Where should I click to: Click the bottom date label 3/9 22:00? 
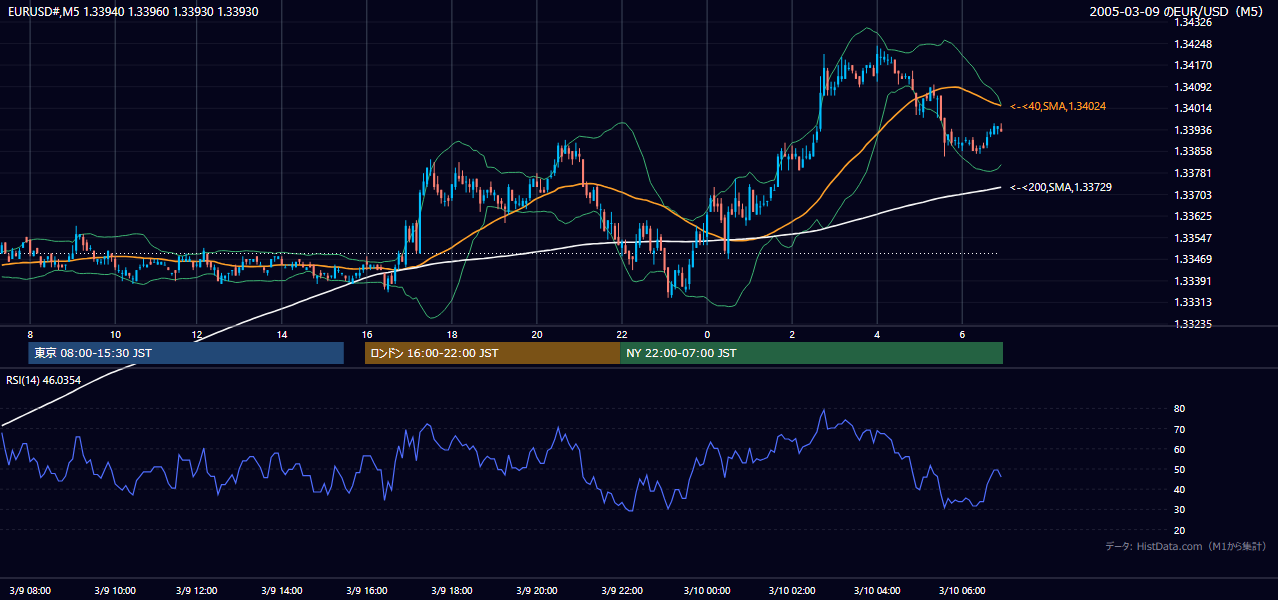pos(622,591)
